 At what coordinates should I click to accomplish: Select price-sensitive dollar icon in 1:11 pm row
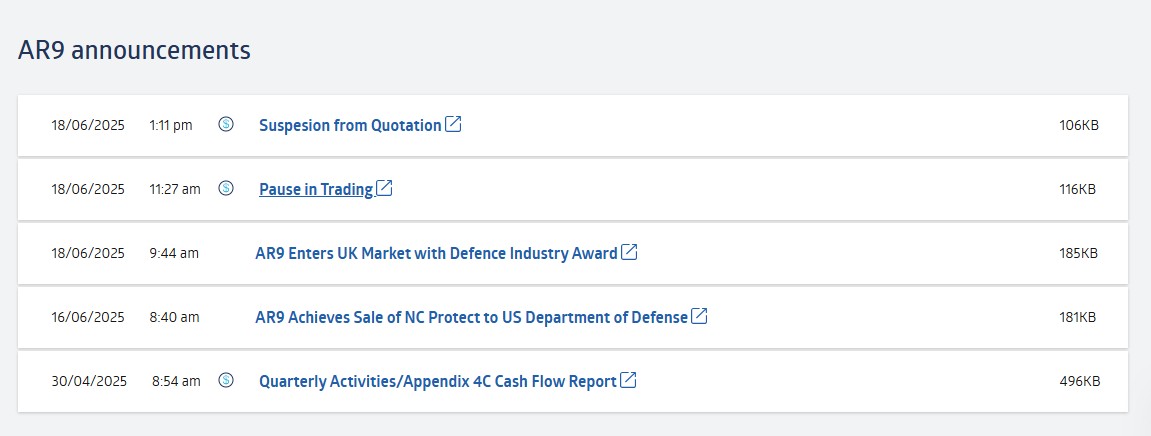[x=226, y=125]
